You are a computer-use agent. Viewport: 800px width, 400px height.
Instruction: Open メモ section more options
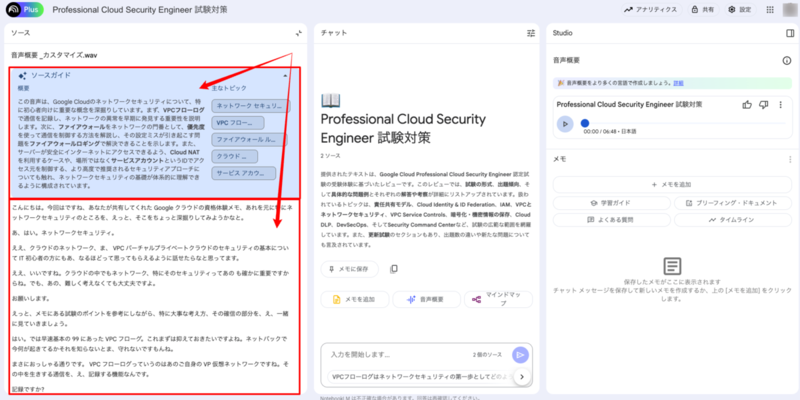click(790, 159)
